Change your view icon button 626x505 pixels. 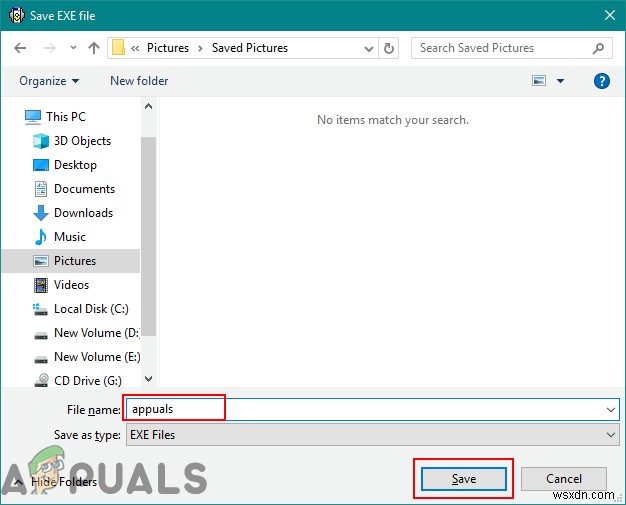click(x=539, y=81)
